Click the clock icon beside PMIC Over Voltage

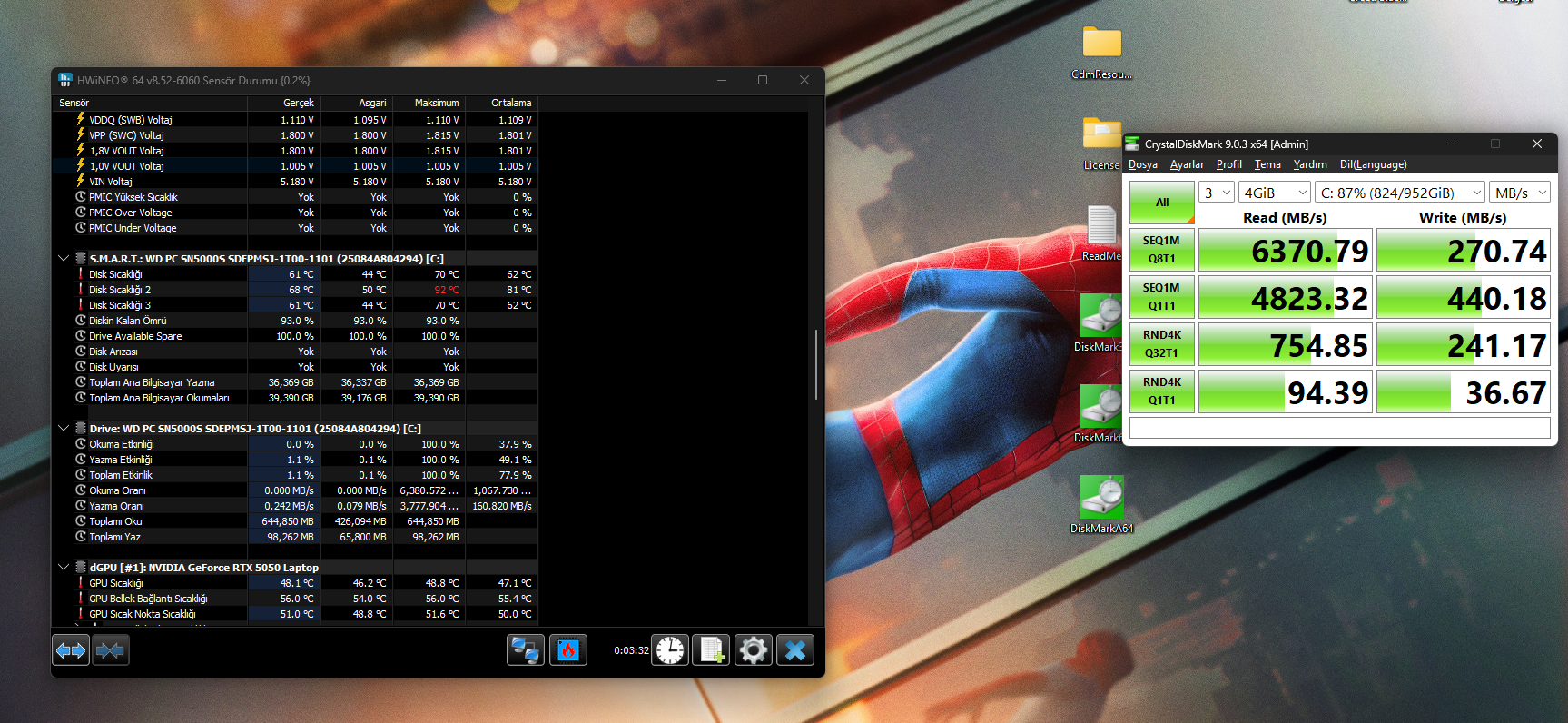pyautogui.click(x=81, y=213)
